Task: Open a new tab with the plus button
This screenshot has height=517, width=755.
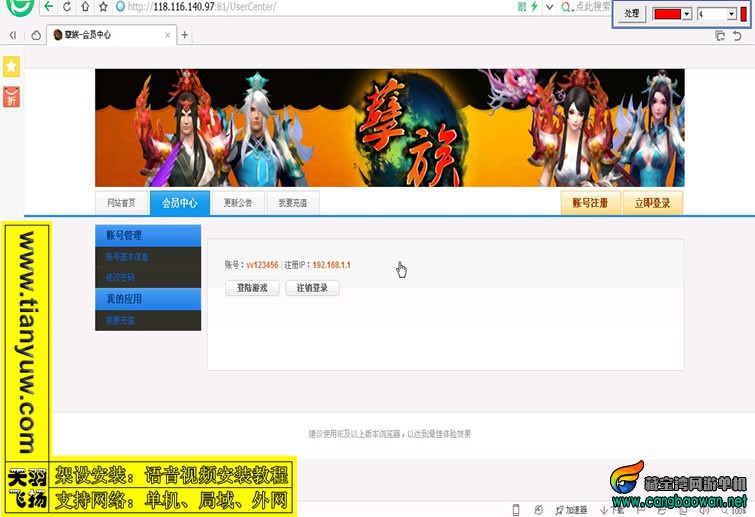Action: point(184,35)
